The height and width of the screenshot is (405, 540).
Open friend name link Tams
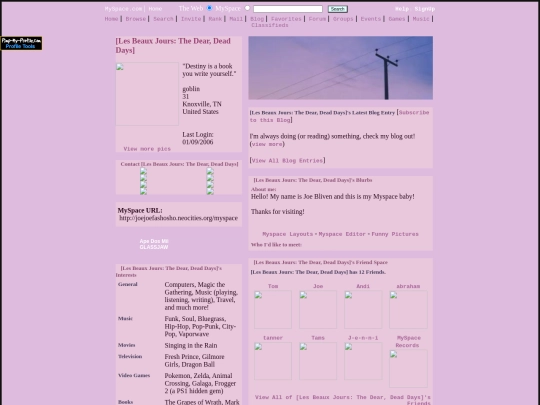pyautogui.click(x=318, y=338)
